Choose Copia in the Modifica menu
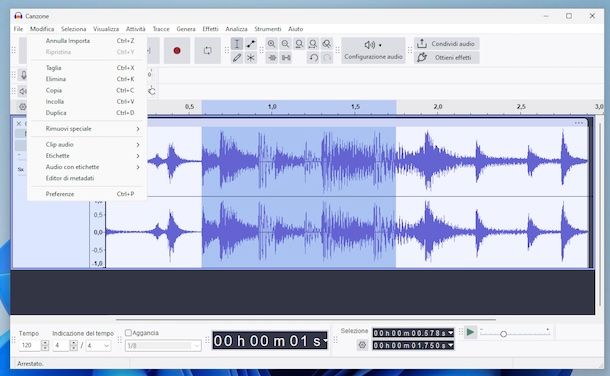The height and width of the screenshot is (376, 610). (87, 90)
